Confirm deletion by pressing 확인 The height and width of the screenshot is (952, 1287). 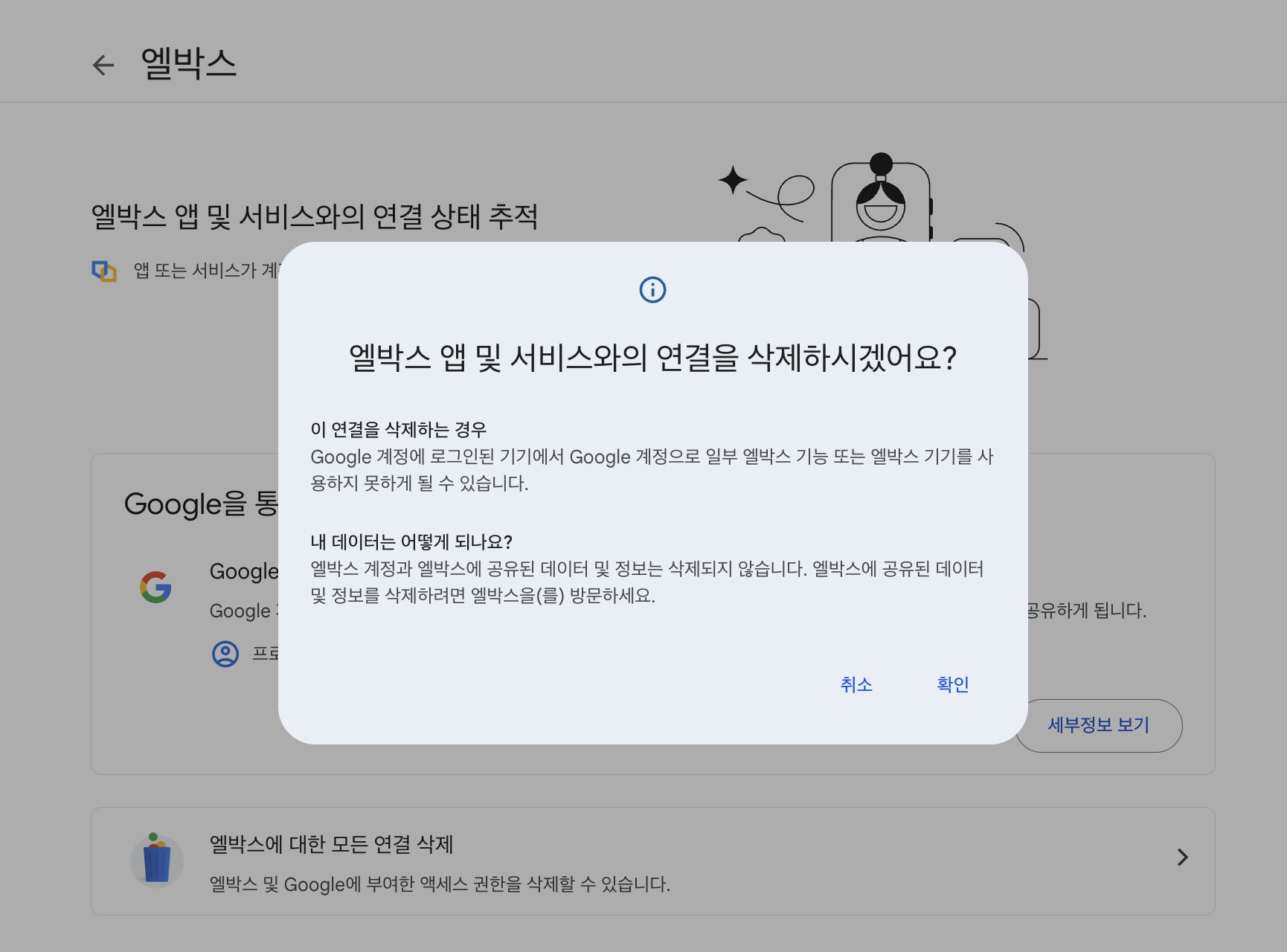(x=952, y=684)
